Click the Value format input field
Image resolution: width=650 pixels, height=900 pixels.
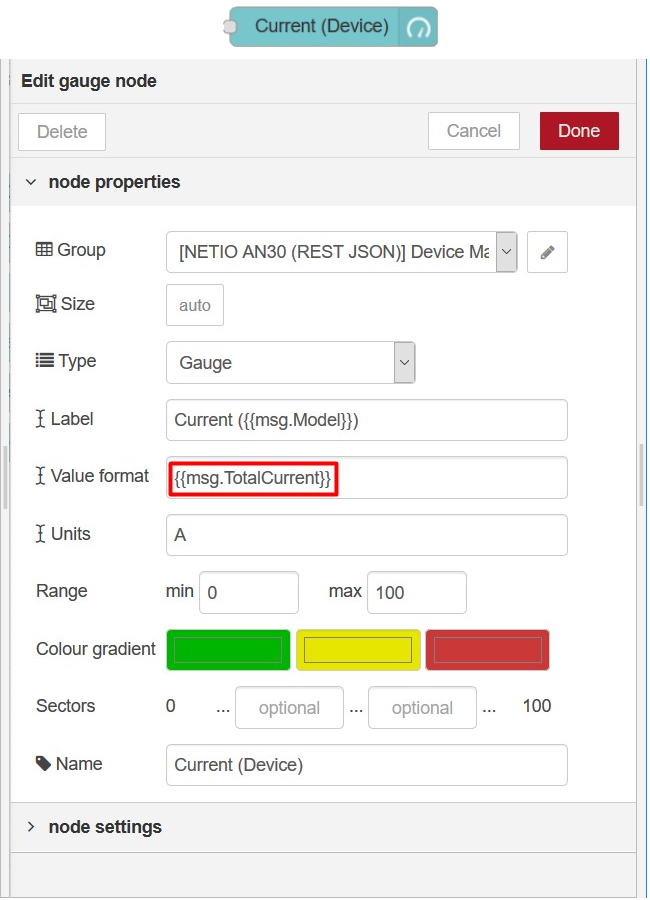point(366,478)
